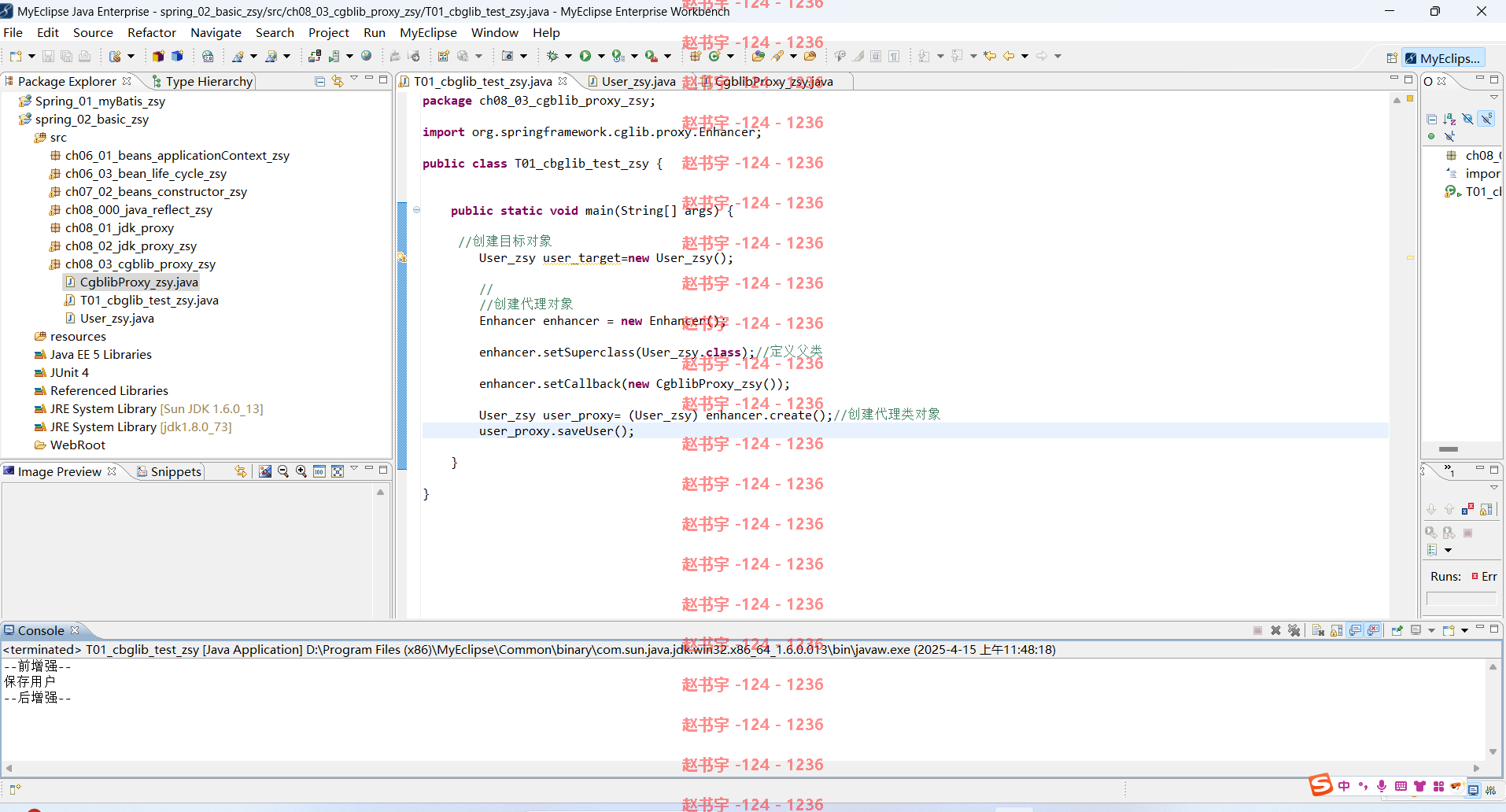This screenshot has width=1506, height=812.
Task: Click line user_proxy.saveUser(); in the editor
Action: pos(556,430)
